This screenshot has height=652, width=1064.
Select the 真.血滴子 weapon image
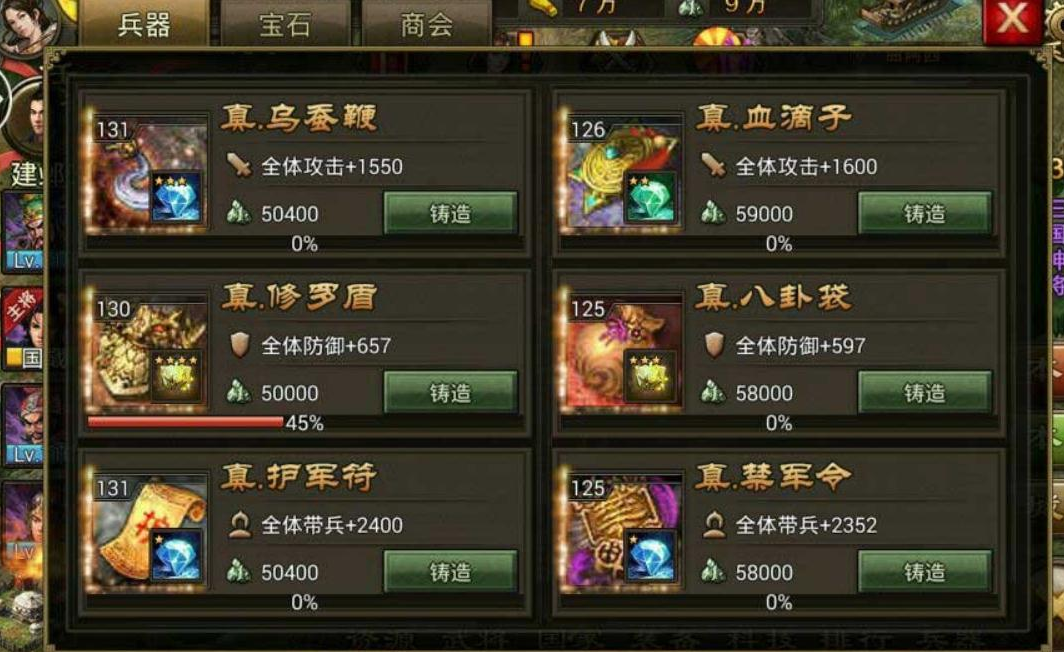point(623,174)
